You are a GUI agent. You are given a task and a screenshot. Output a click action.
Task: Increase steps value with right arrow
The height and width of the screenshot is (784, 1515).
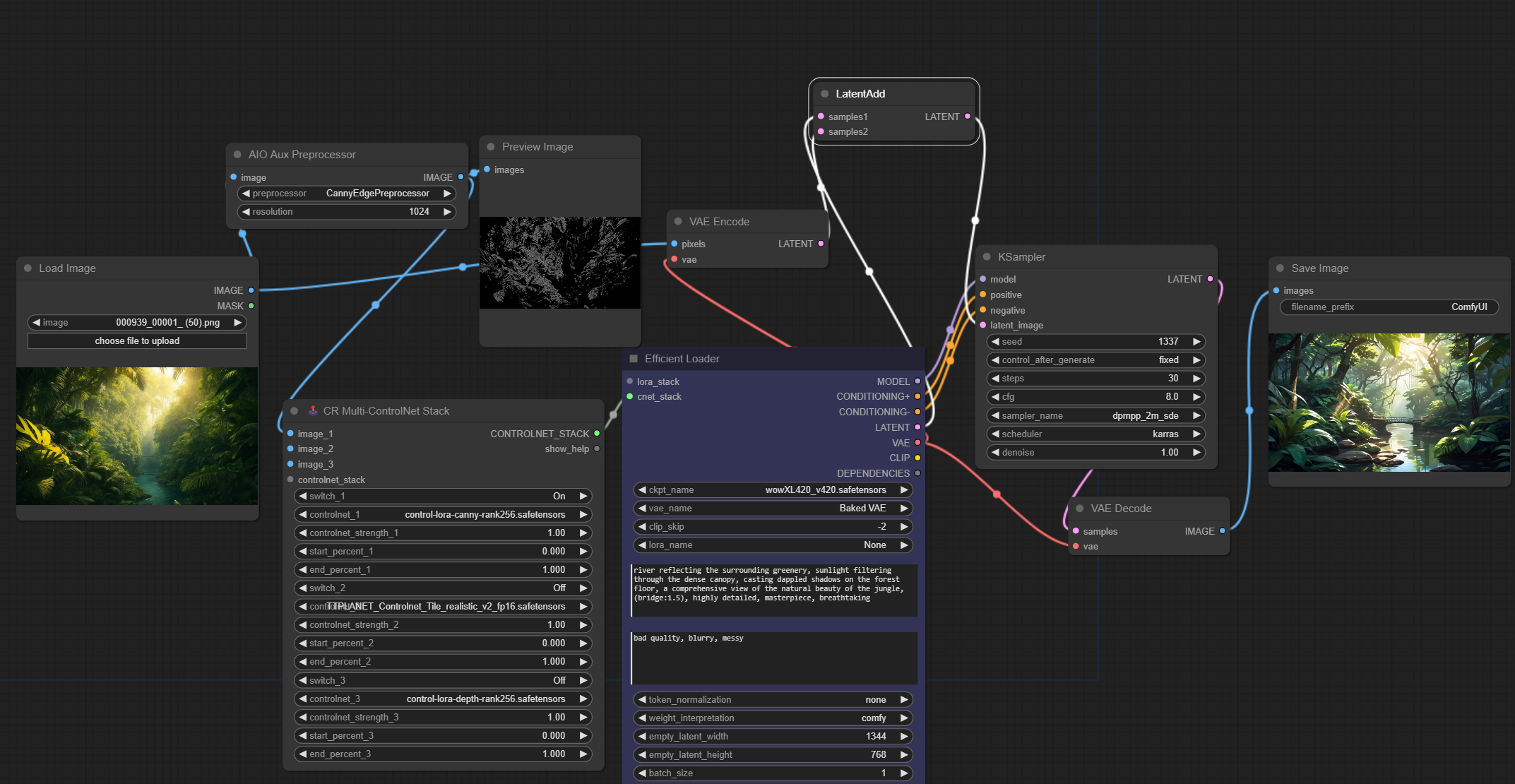click(1196, 379)
